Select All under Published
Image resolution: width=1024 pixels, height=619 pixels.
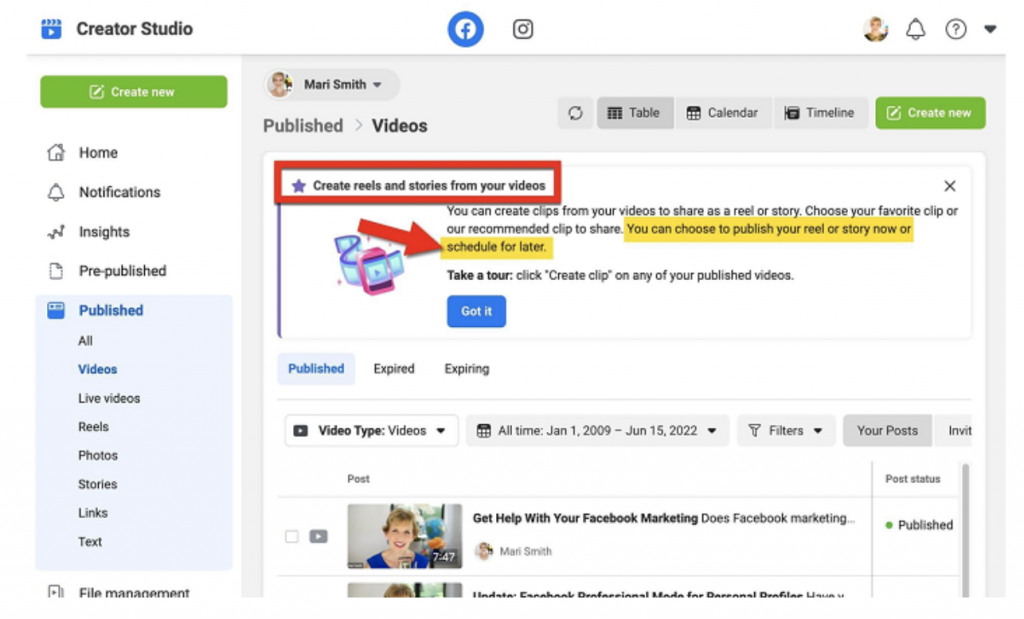click(x=86, y=341)
